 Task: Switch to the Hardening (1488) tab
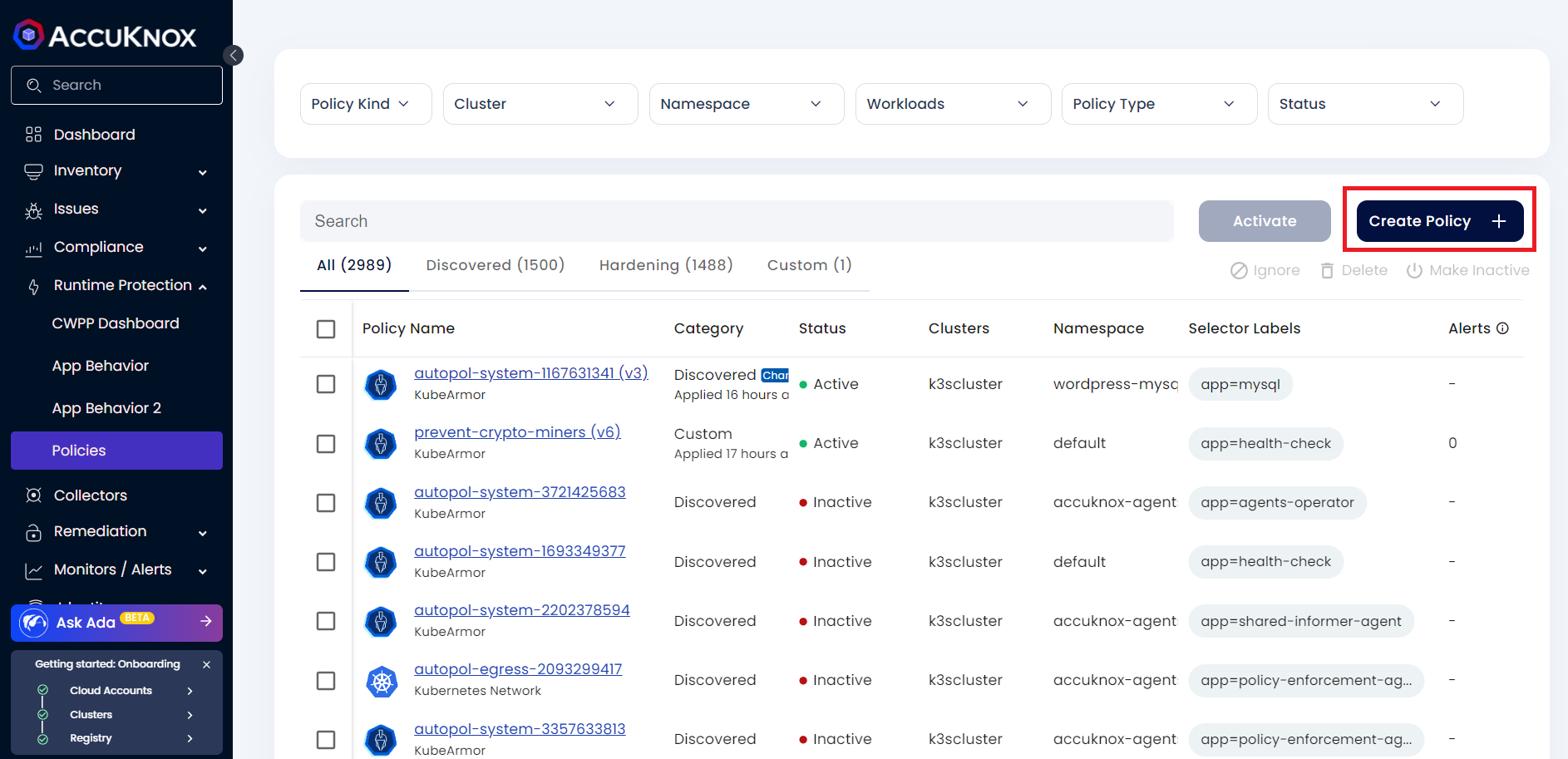pyautogui.click(x=665, y=265)
